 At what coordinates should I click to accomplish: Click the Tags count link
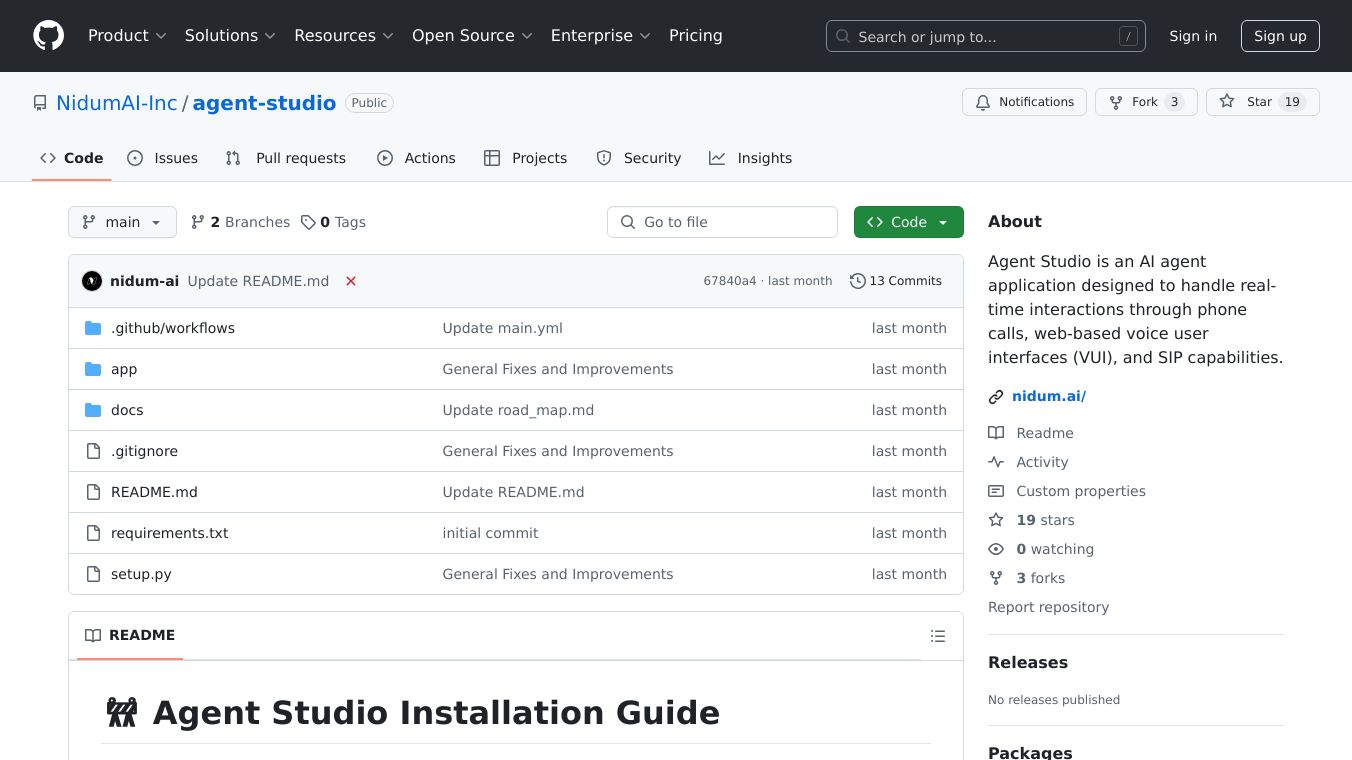tap(333, 222)
